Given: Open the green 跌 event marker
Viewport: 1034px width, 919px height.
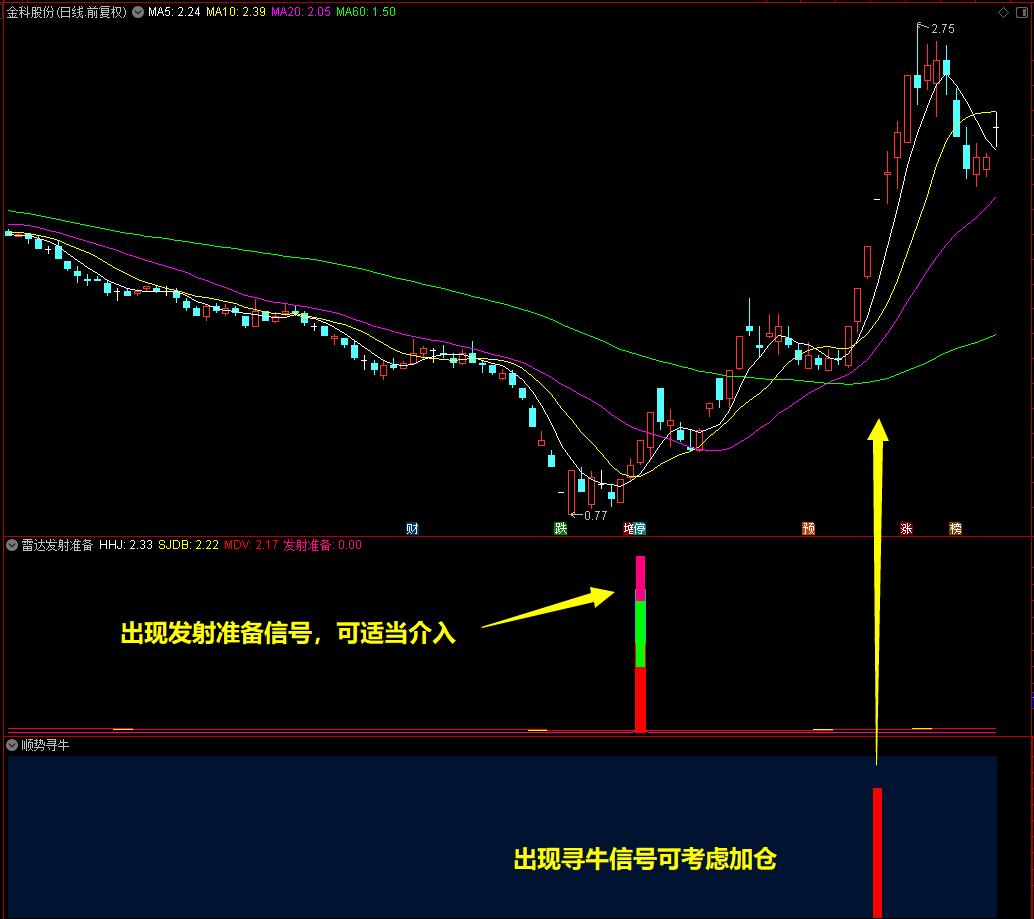Looking at the screenshot, I should click(x=561, y=528).
